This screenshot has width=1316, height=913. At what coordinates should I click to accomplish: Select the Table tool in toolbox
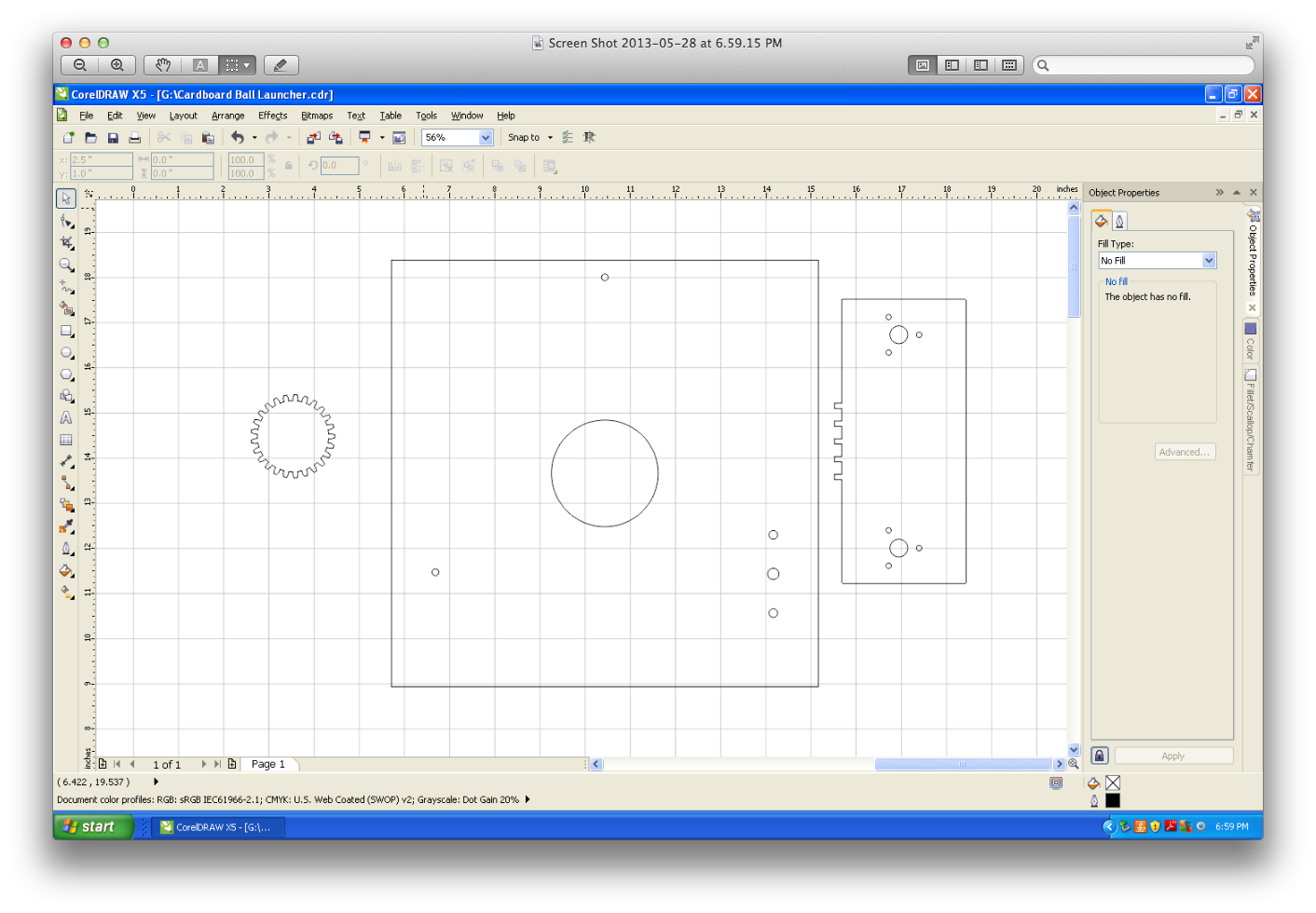66,440
